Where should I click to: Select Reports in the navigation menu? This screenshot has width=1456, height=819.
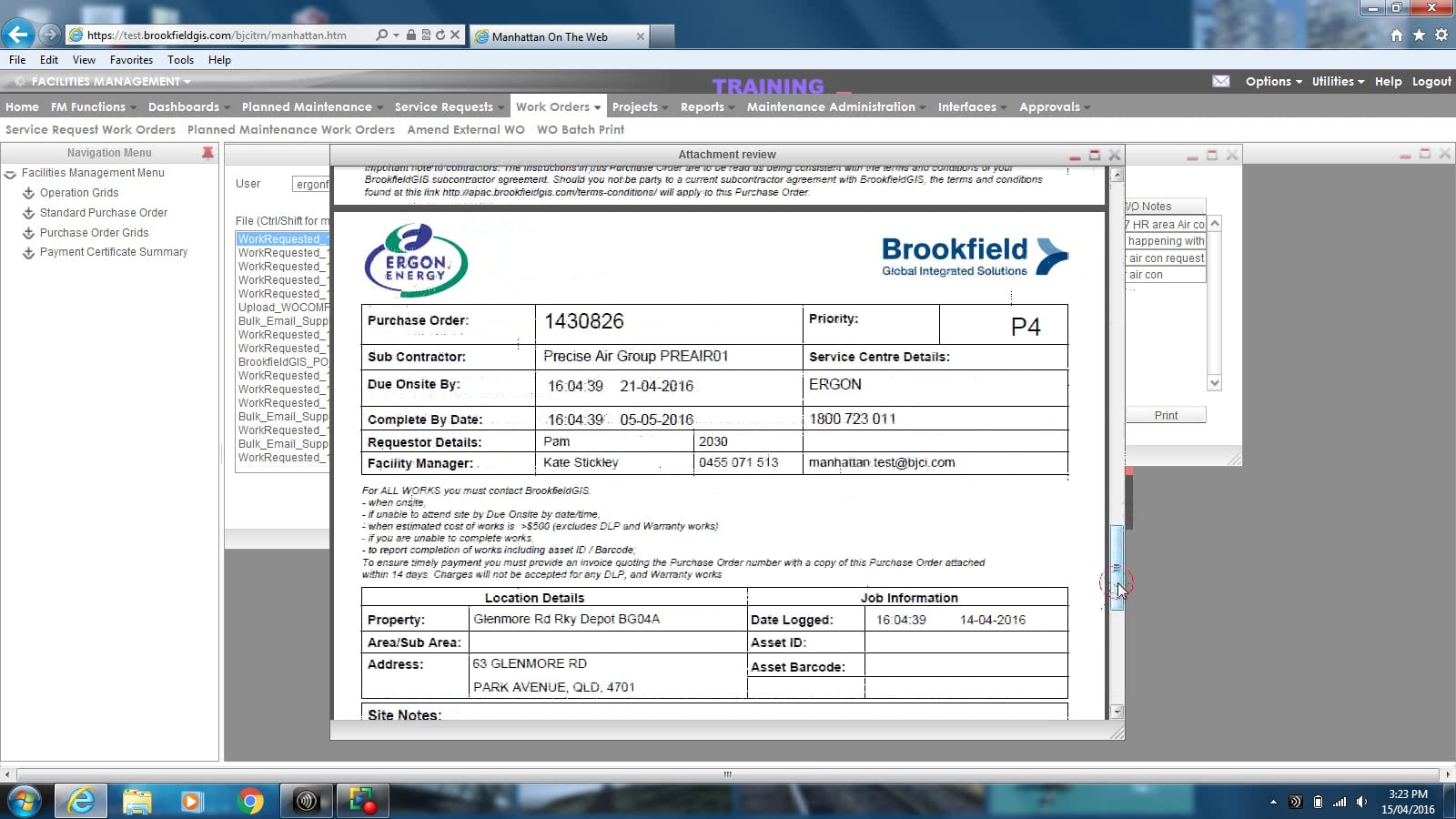point(704,106)
